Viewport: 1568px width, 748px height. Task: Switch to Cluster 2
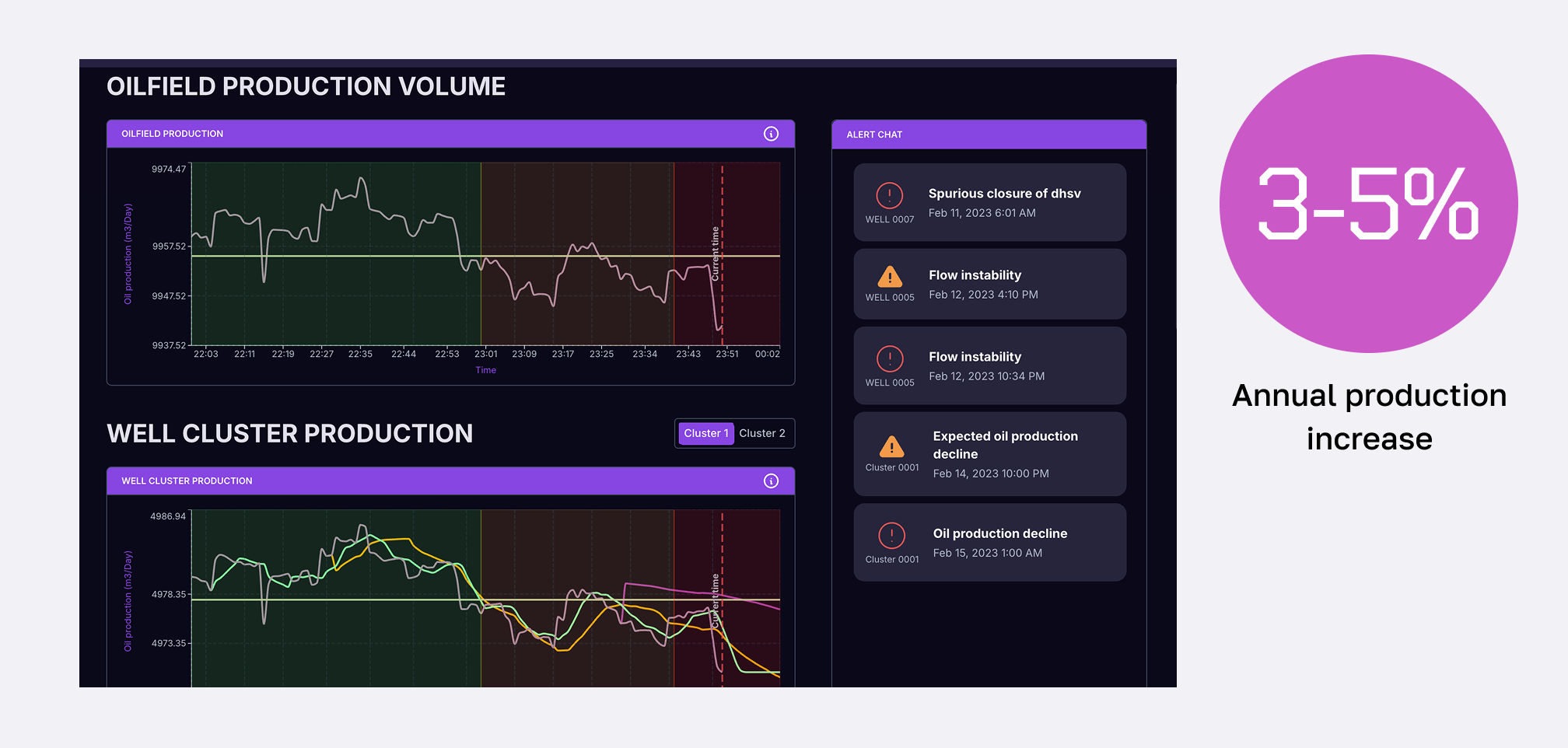tap(761, 433)
